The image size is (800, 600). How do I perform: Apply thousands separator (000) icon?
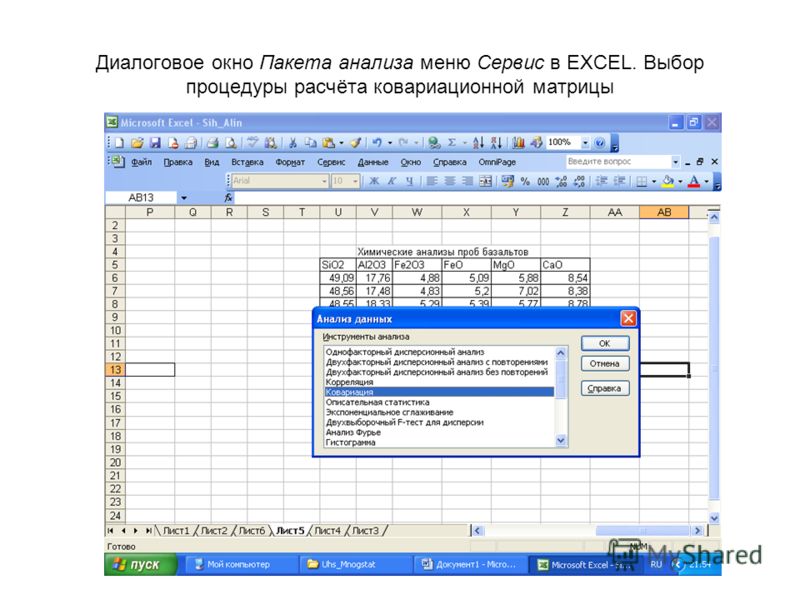543,181
